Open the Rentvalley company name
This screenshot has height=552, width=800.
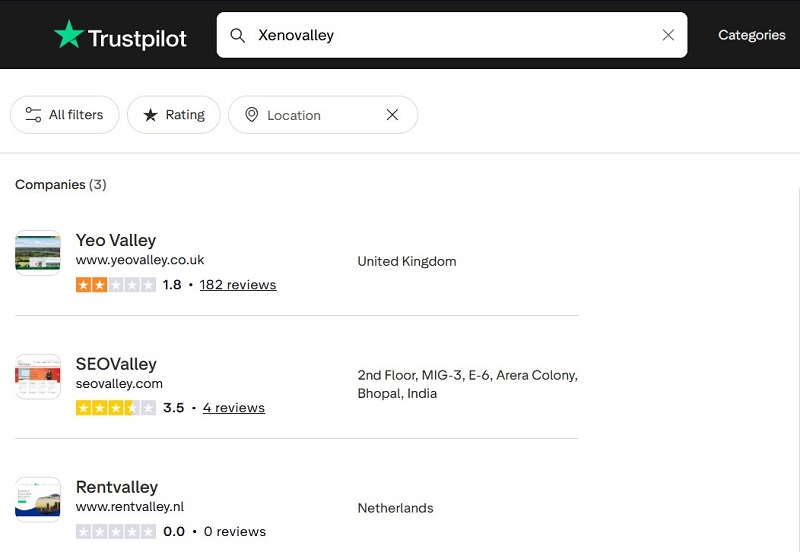(117, 487)
